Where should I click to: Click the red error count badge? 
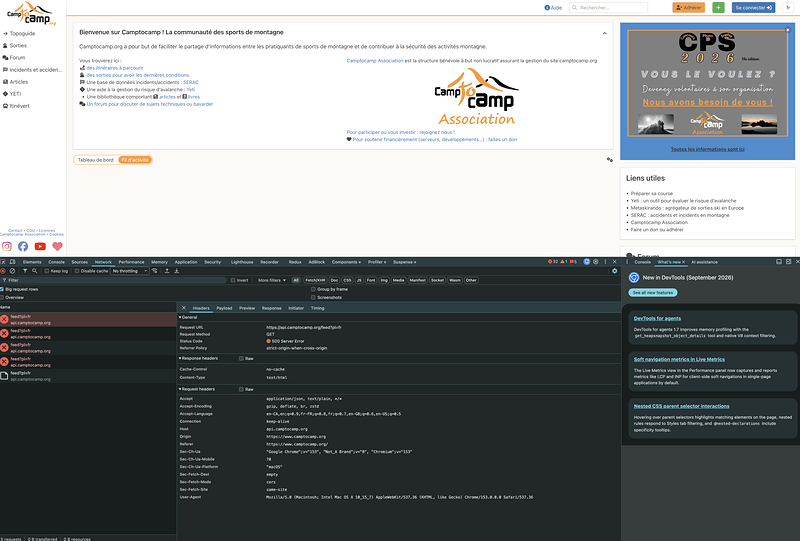coord(553,262)
